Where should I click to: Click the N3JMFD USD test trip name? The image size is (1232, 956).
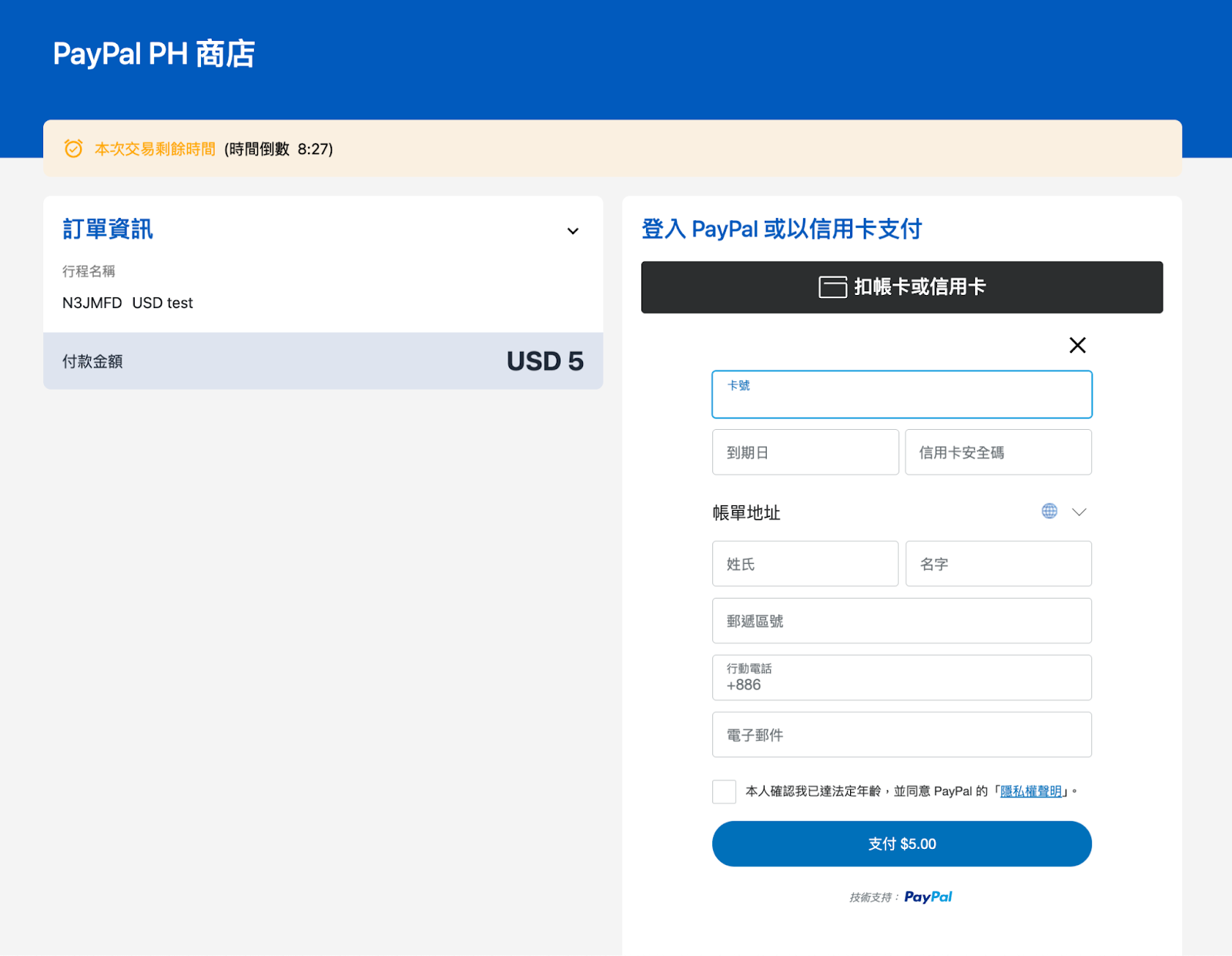[128, 303]
